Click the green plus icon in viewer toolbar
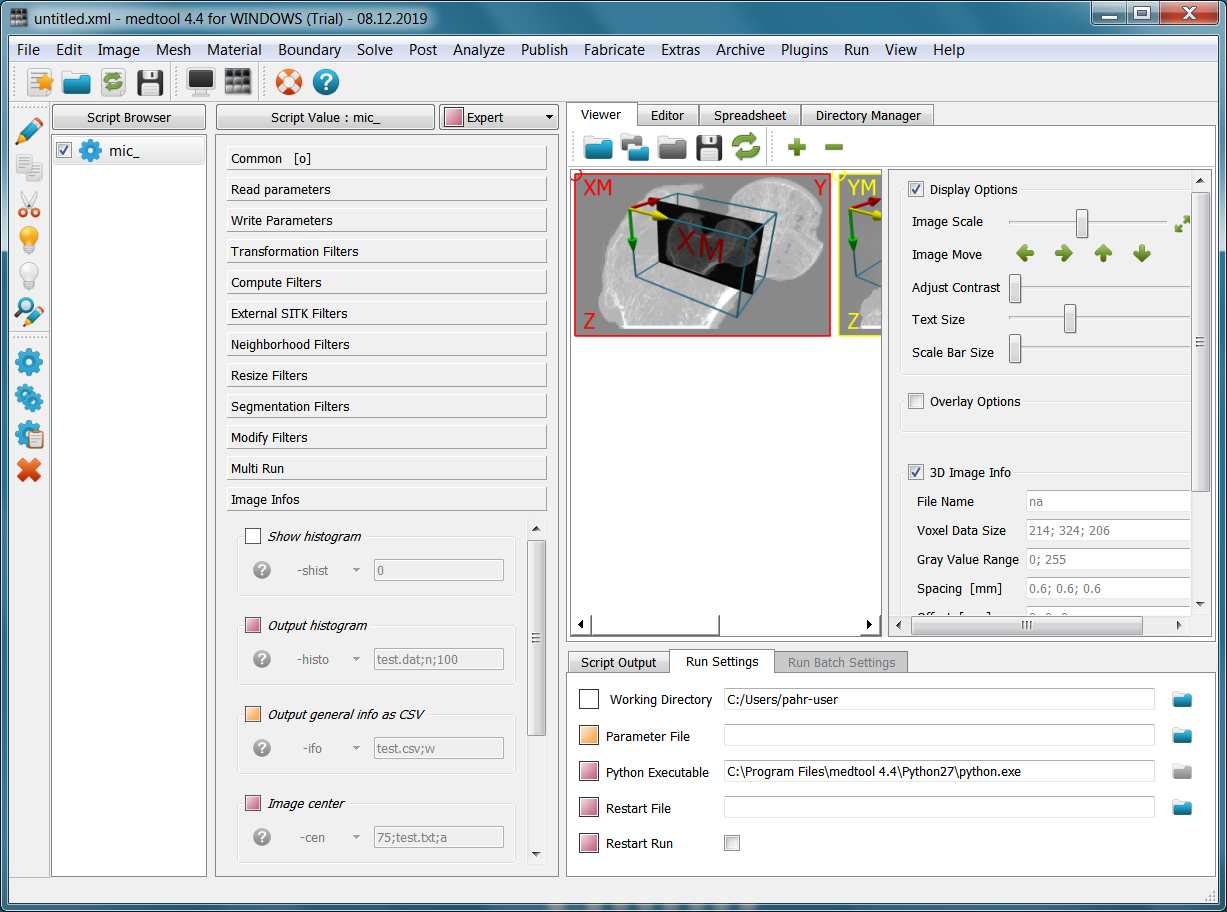 coord(797,148)
